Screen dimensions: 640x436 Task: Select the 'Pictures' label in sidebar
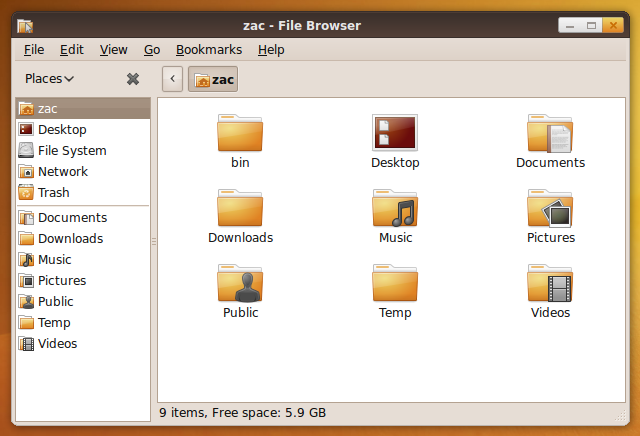click(62, 280)
